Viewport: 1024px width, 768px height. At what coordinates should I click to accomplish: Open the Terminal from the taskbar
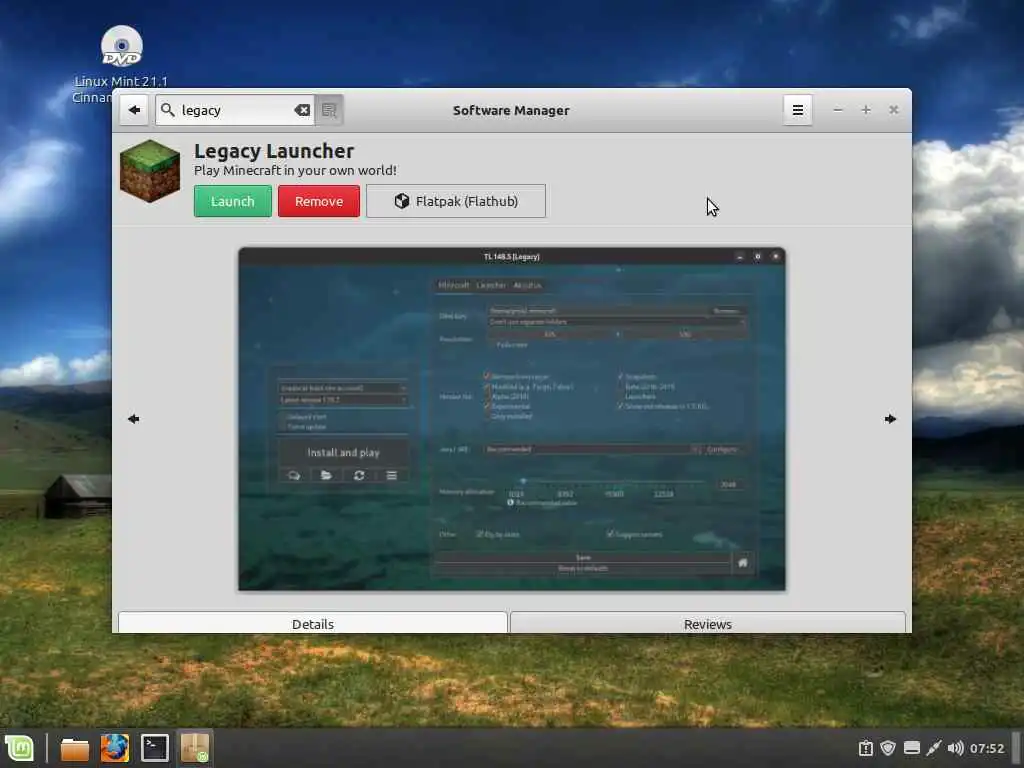point(155,748)
